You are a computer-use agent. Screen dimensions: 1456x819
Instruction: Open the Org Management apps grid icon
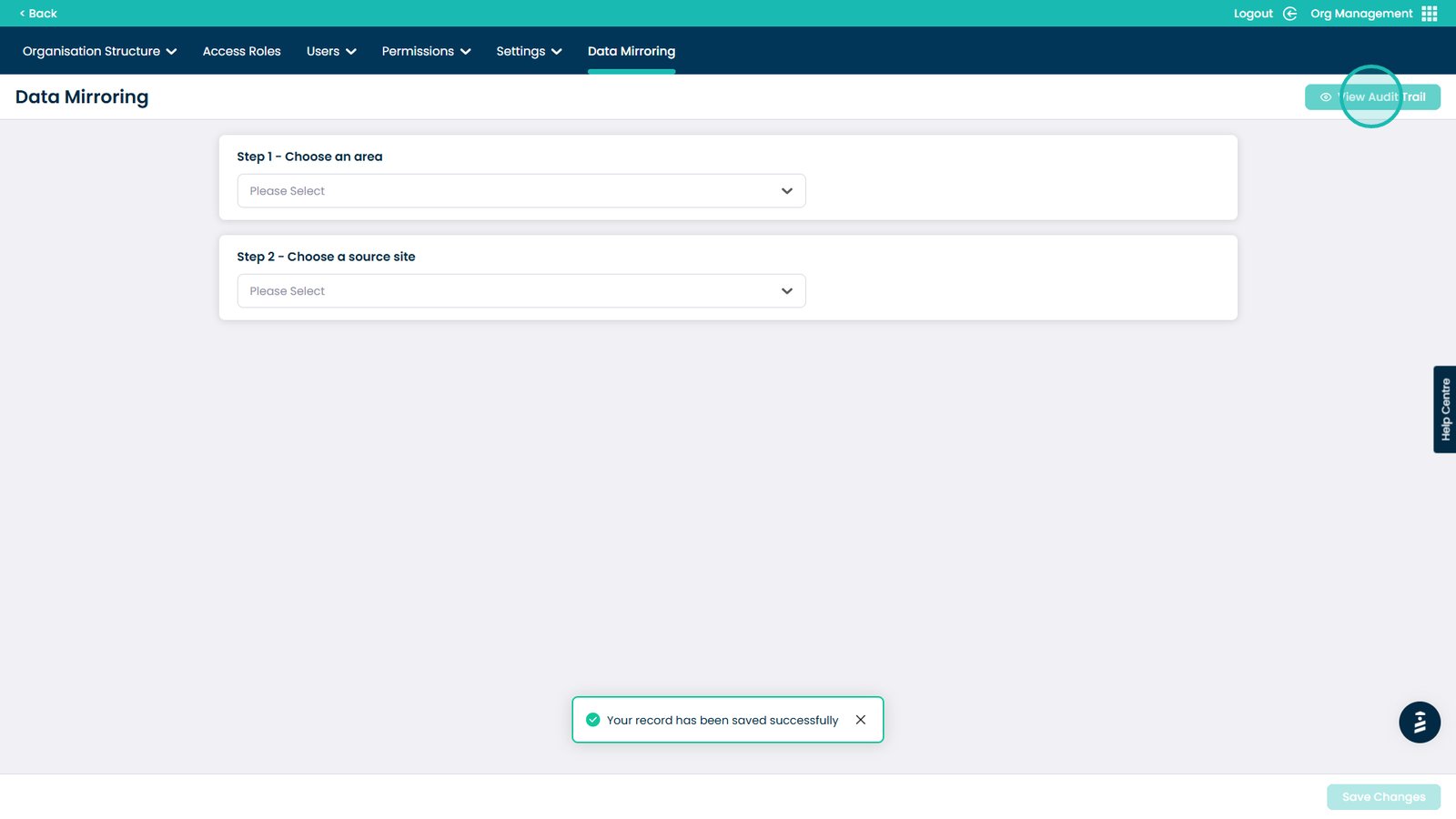1430,14
